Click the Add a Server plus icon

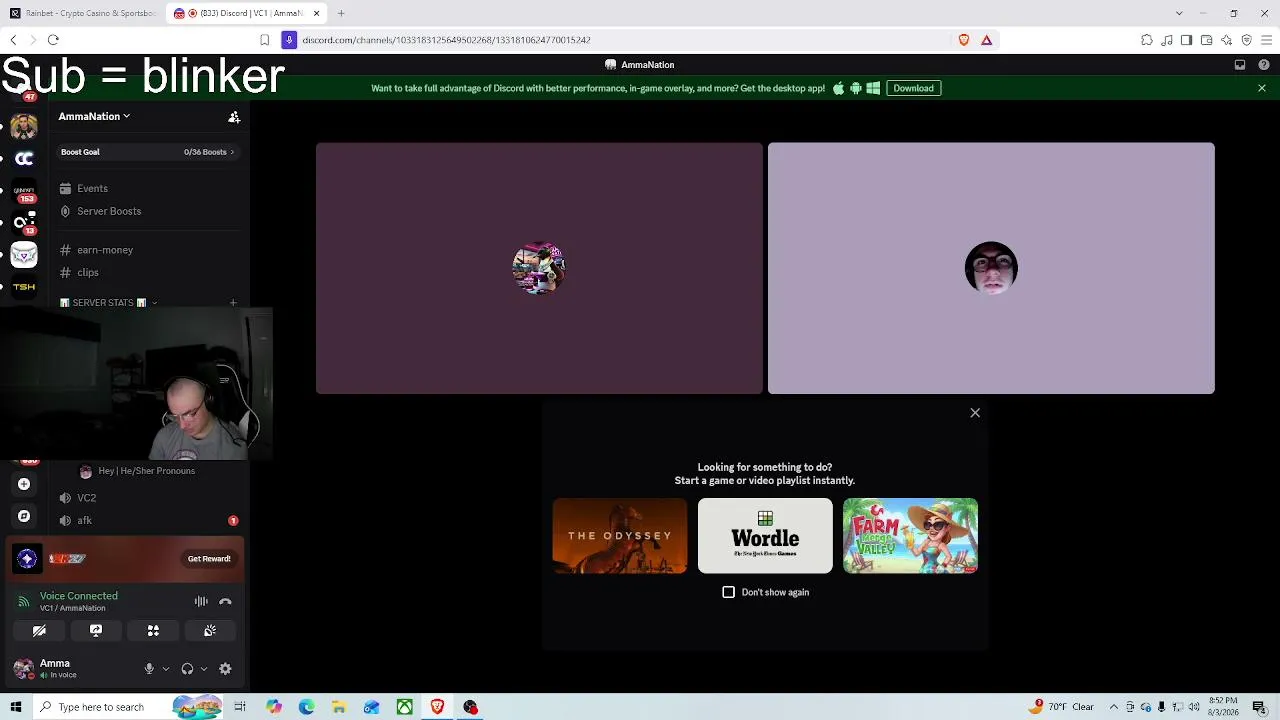point(24,484)
